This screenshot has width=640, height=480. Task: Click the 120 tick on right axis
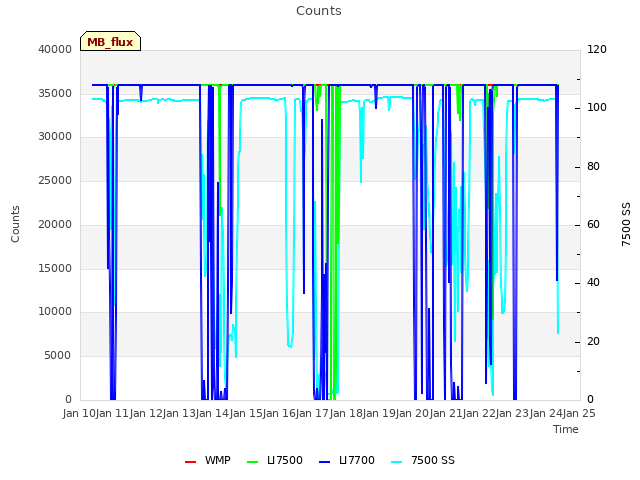[x=597, y=49]
